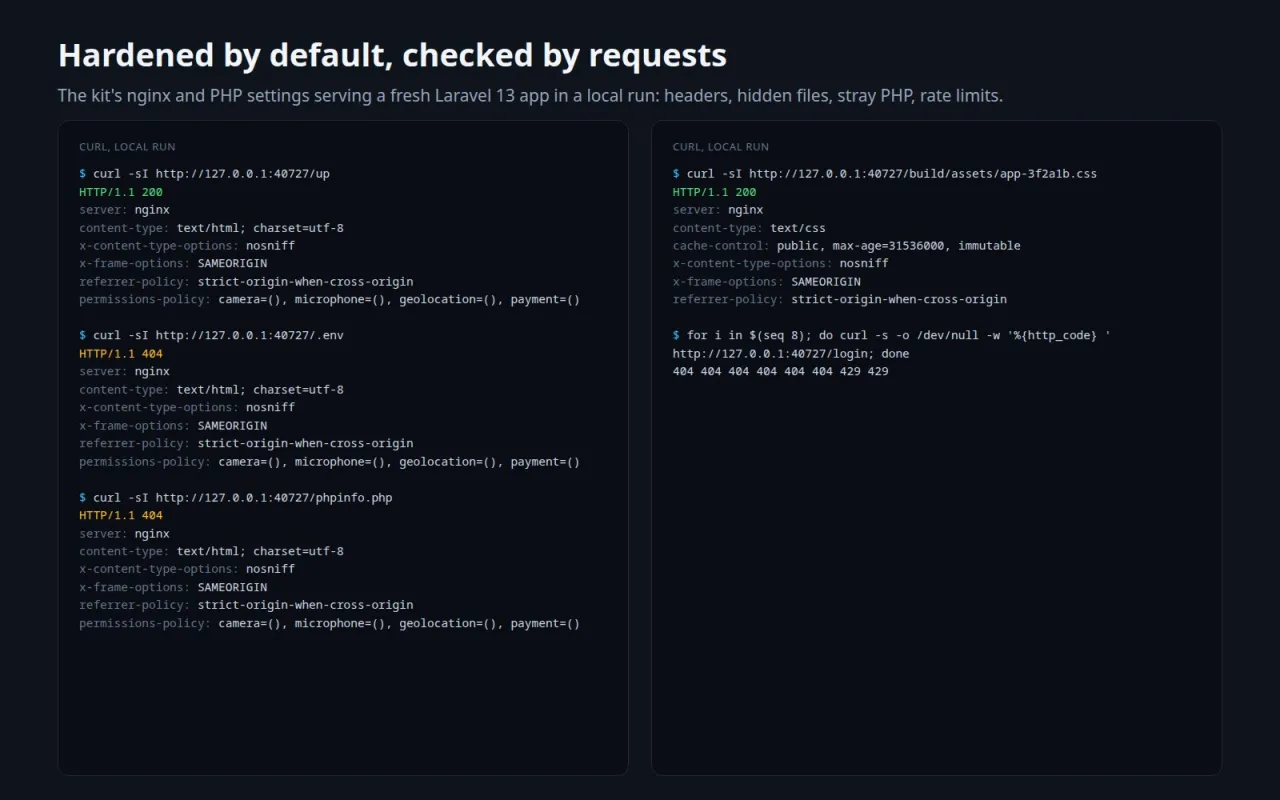Click the x-frame-options line in the CSS response
1280x800 pixels.
[x=767, y=282]
